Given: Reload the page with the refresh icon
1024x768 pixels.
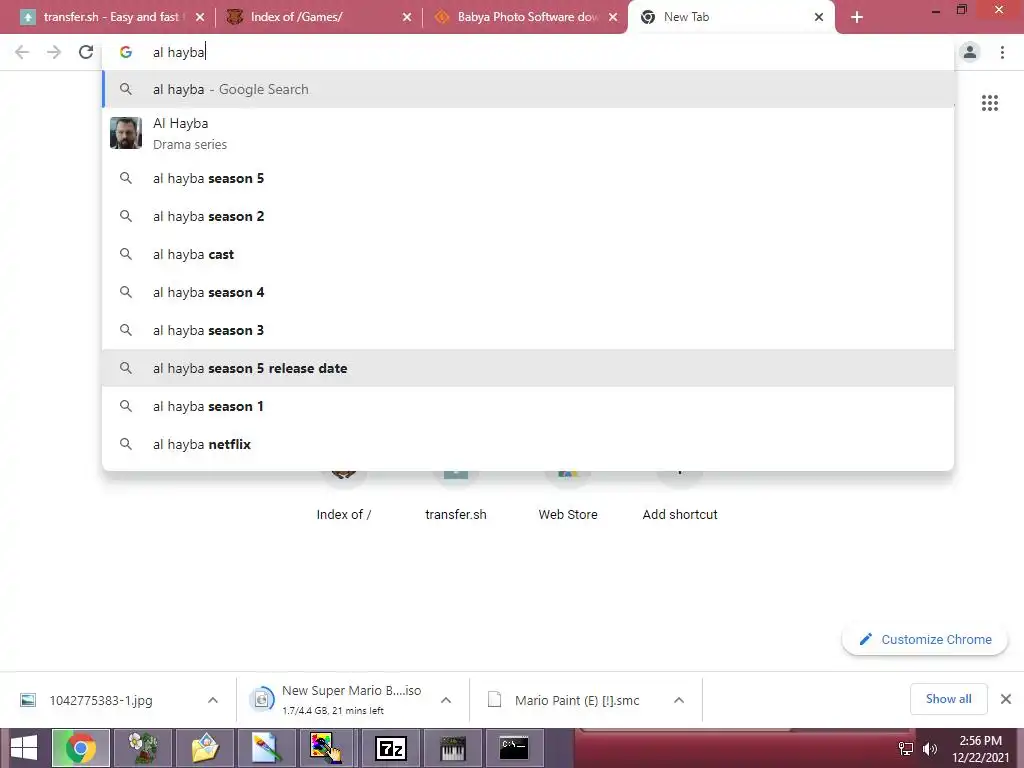Looking at the screenshot, I should pos(86,52).
